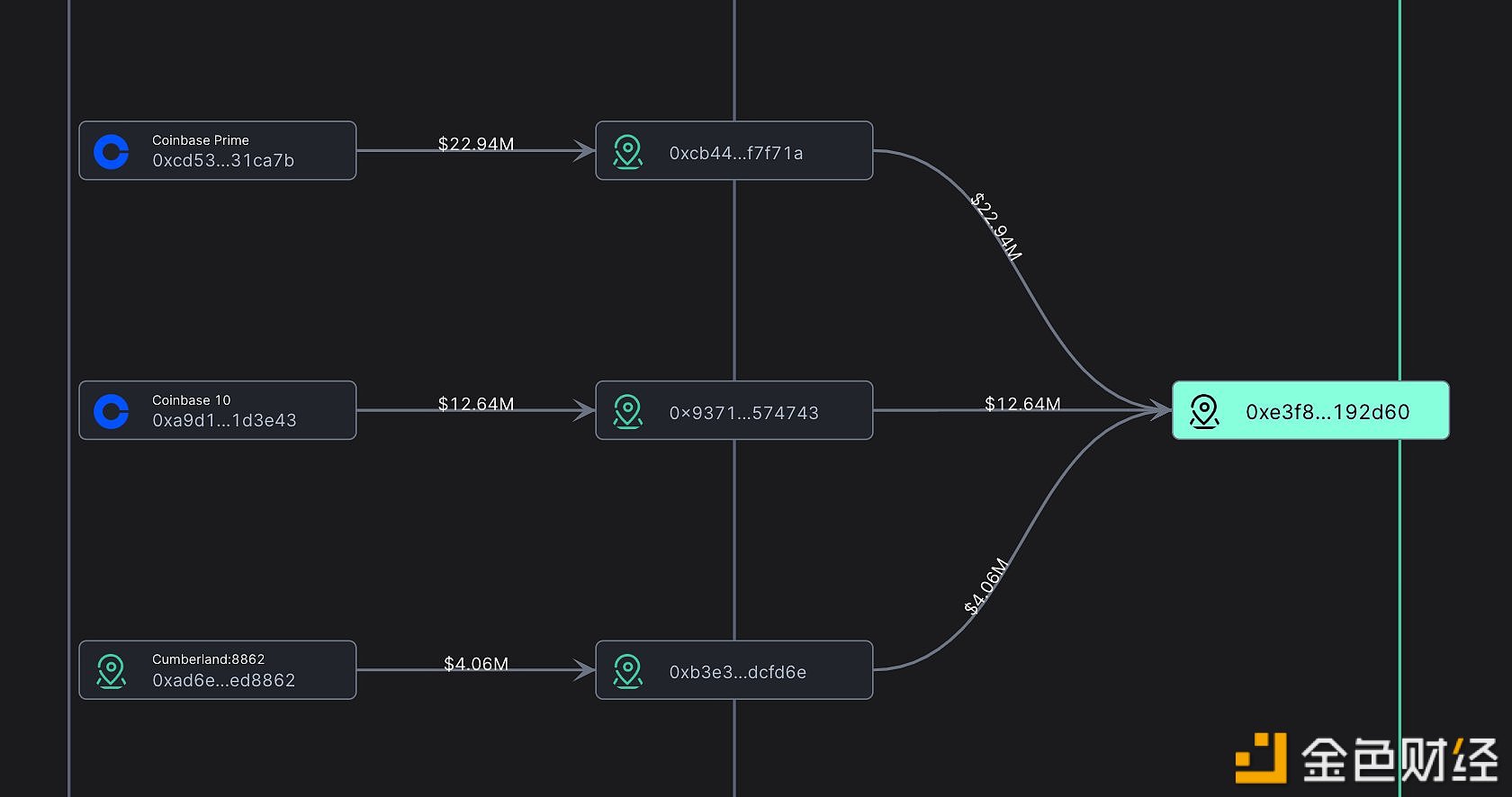Image resolution: width=1512 pixels, height=797 pixels.
Task: Click the $4.06M label from Cumberland:8862
Action: point(476,664)
